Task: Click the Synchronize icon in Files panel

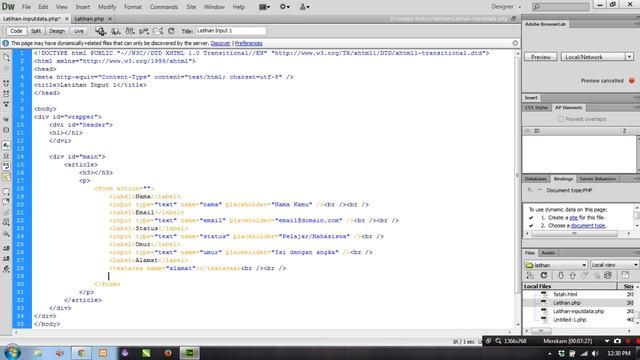Action: point(608,276)
